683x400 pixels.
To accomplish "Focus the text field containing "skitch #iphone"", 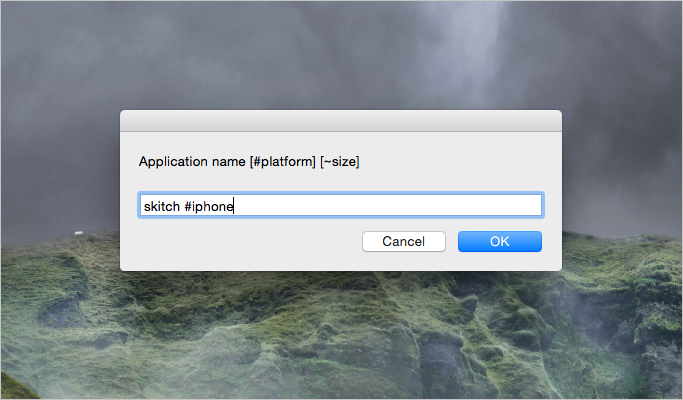I will [x=341, y=205].
